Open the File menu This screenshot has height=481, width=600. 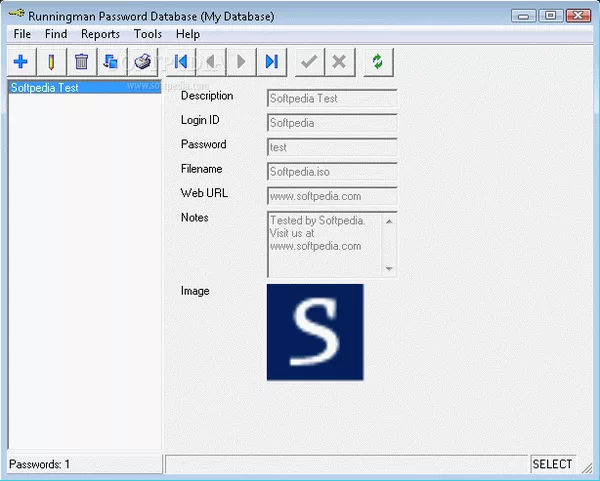click(x=22, y=34)
